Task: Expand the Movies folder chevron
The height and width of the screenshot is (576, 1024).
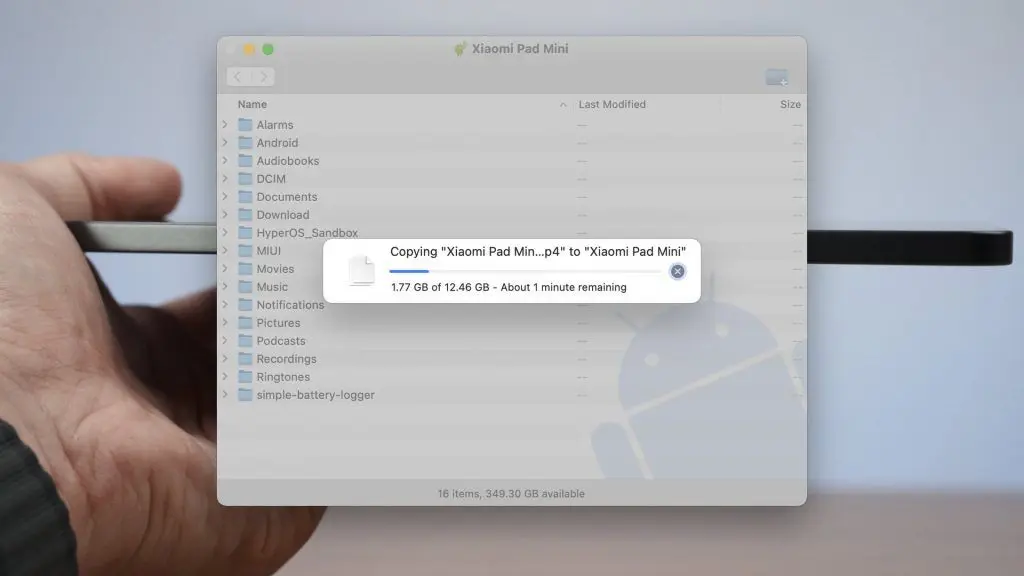Action: 225,268
